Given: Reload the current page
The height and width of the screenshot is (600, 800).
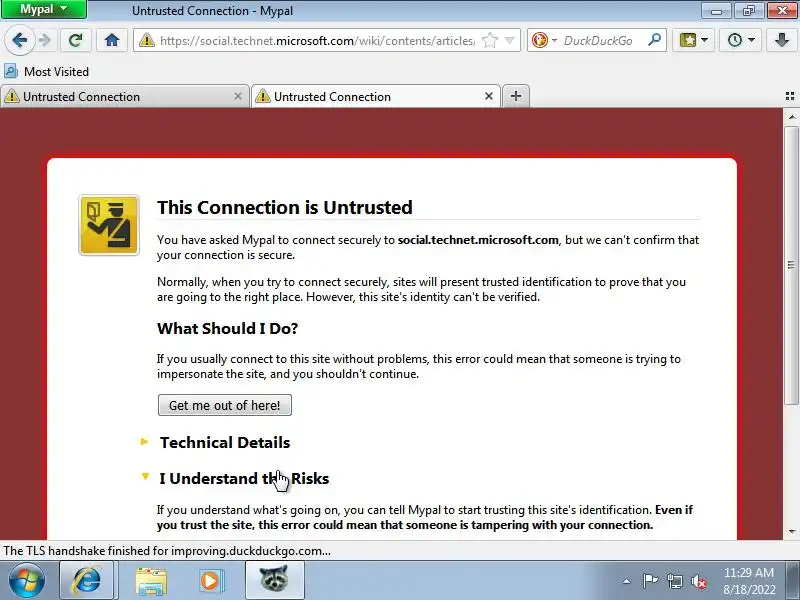Looking at the screenshot, I should click(x=76, y=40).
